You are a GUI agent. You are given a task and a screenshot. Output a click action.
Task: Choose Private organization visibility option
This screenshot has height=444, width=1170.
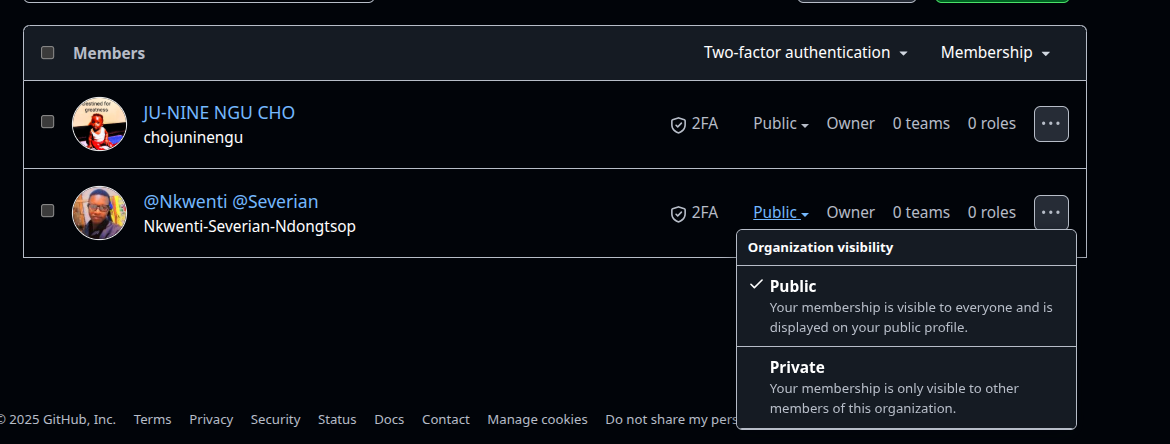pos(906,387)
